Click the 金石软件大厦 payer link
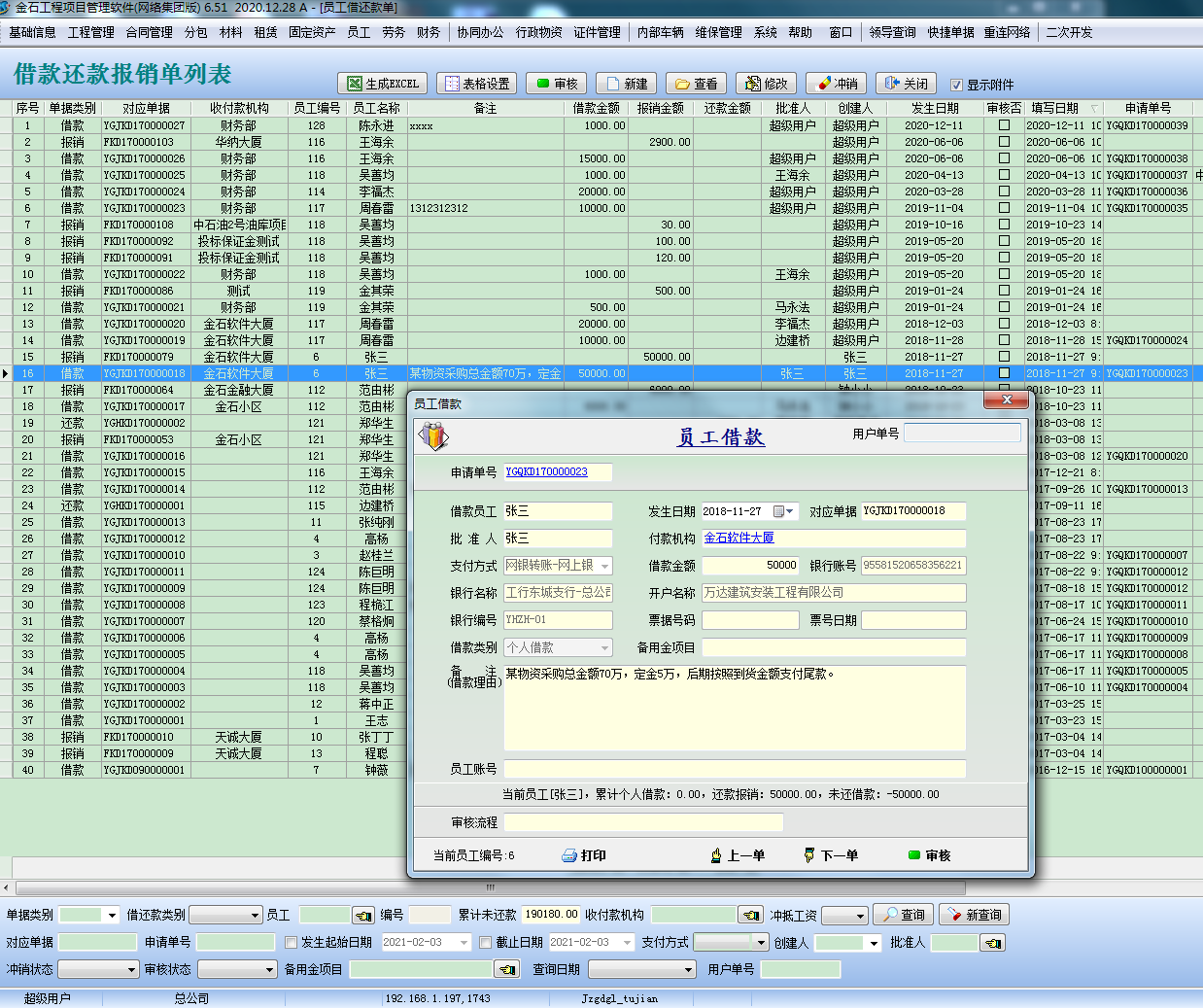The height and width of the screenshot is (1008, 1203). (x=739, y=538)
